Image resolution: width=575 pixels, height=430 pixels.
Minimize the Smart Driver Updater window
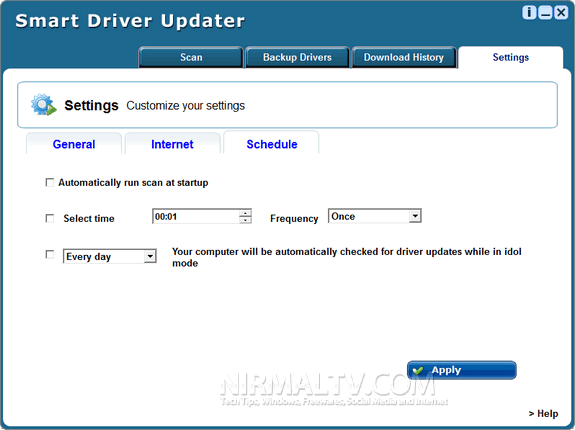(545, 13)
